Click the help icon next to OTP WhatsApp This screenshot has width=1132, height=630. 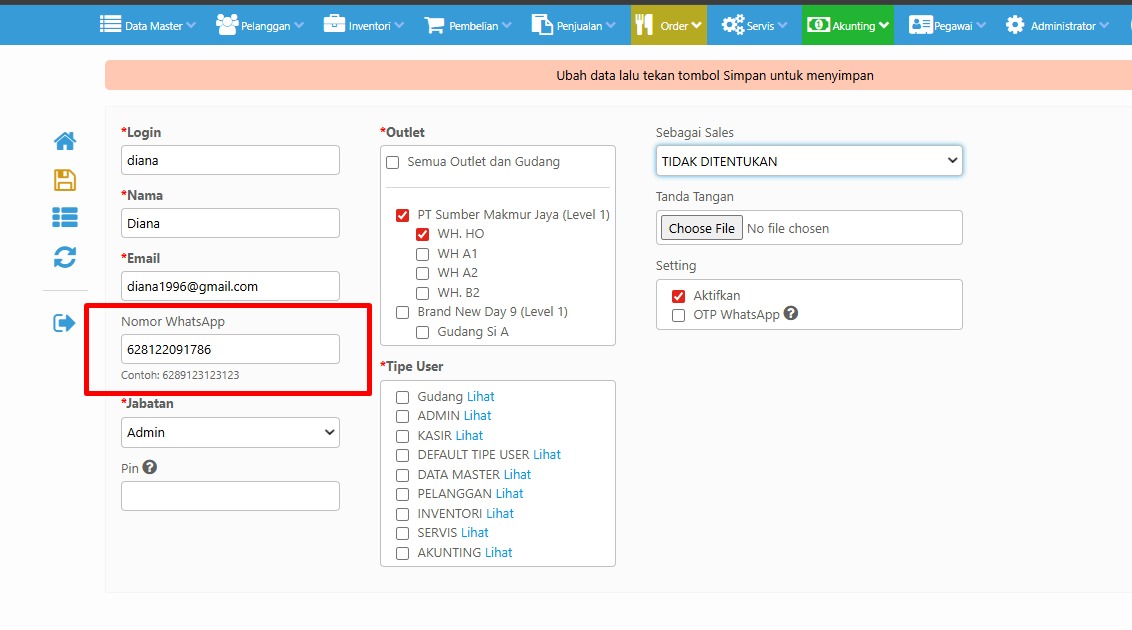point(791,314)
